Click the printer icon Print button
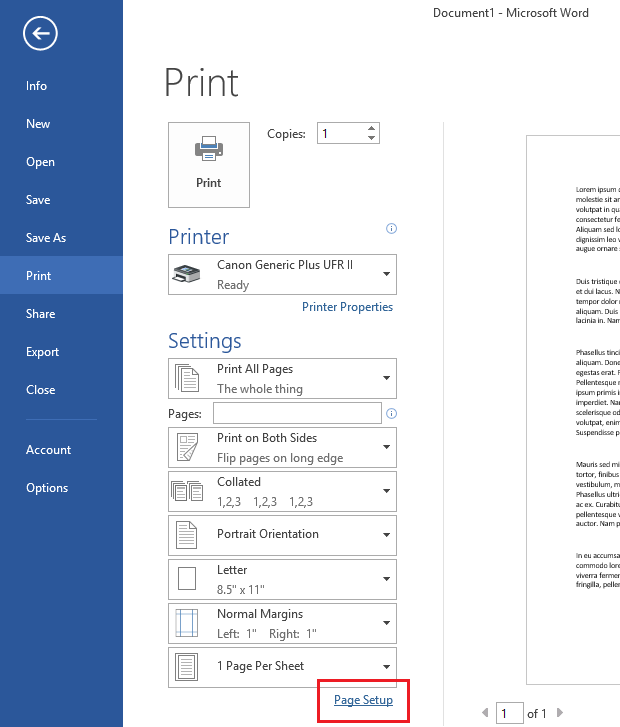 pyautogui.click(x=209, y=164)
